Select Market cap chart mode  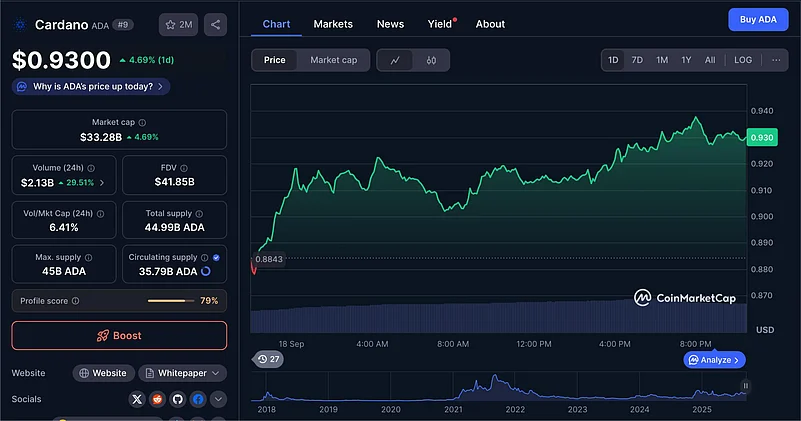click(334, 60)
